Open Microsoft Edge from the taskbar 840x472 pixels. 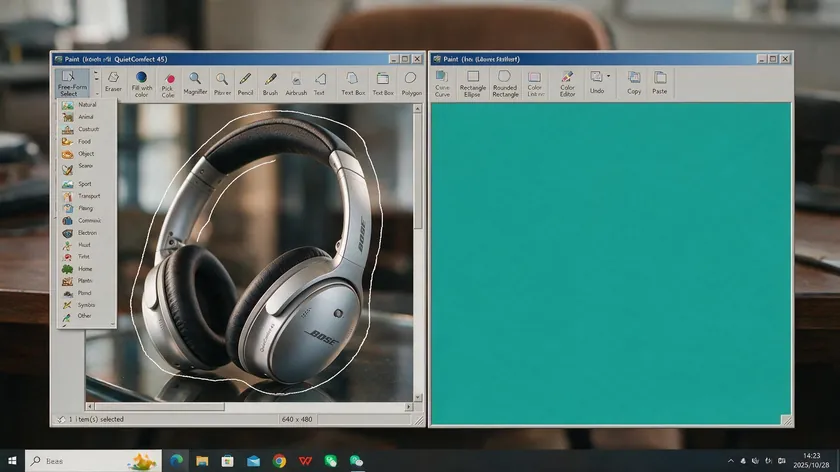[x=176, y=461]
